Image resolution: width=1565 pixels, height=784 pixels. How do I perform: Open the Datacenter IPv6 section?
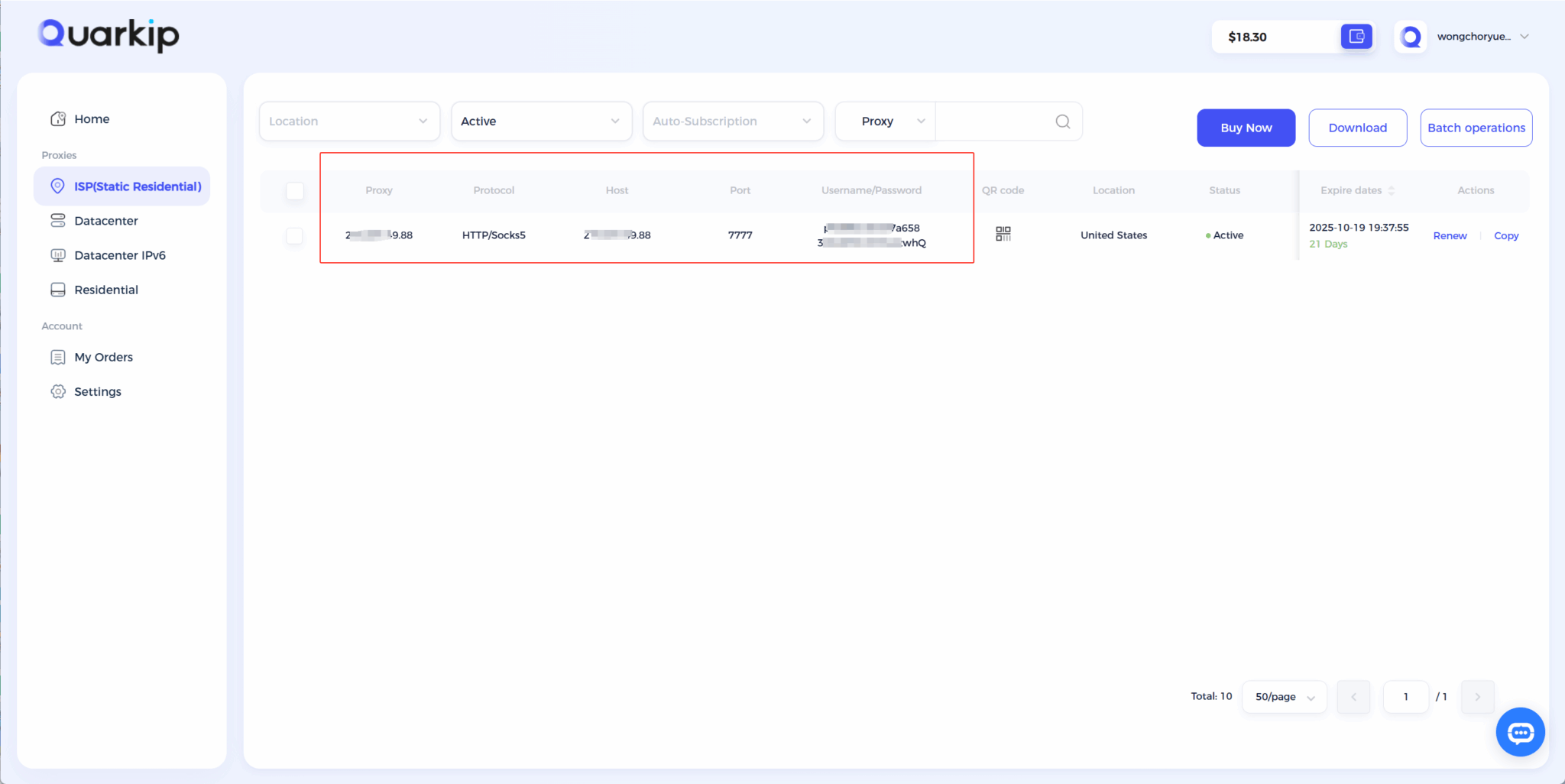(x=120, y=254)
